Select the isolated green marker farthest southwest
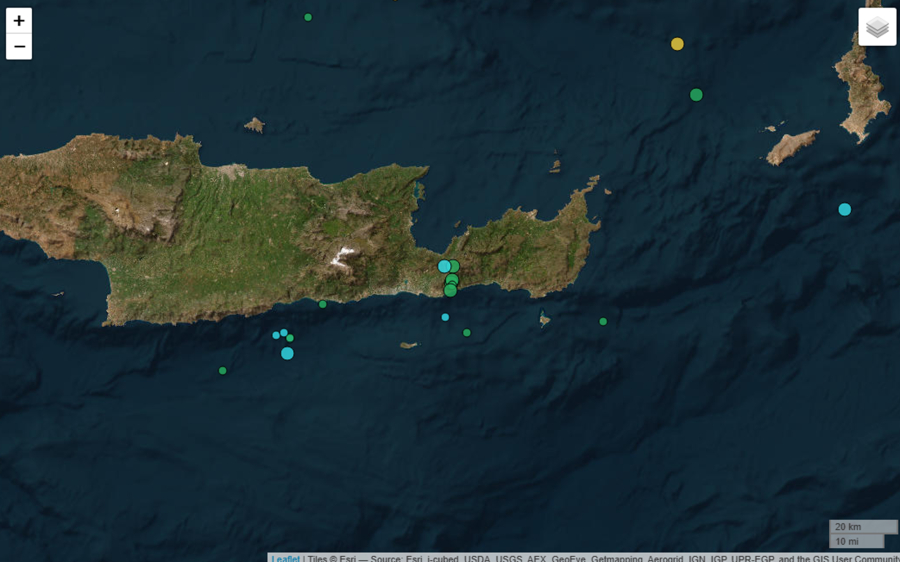Screen dimensions: 900x562 [x=222, y=371]
